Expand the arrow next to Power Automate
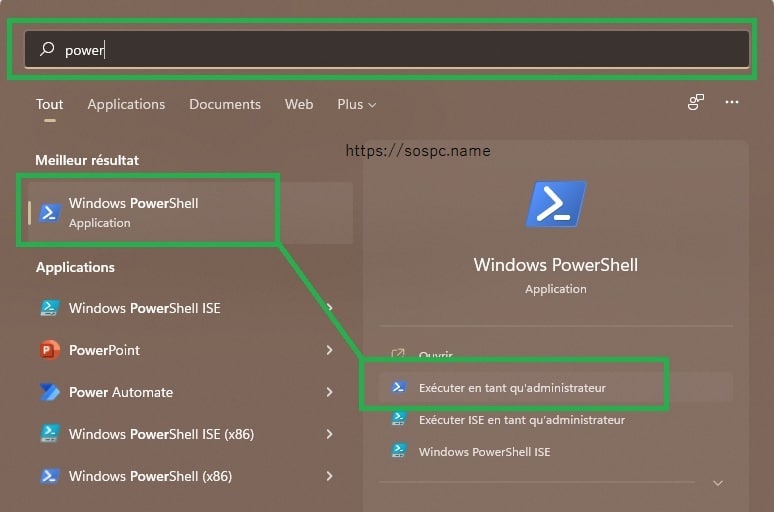 coord(329,392)
